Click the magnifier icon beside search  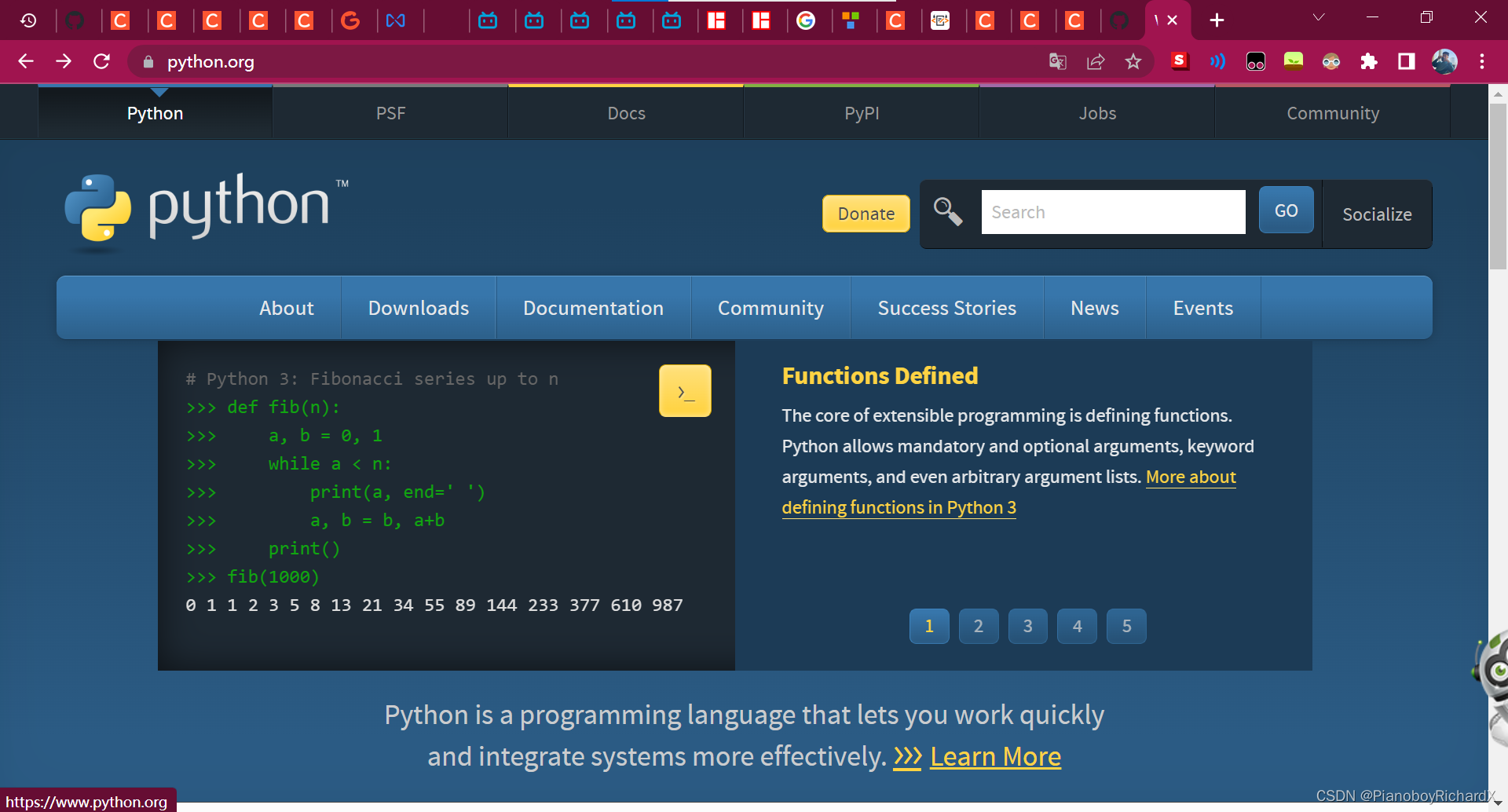[x=948, y=211]
